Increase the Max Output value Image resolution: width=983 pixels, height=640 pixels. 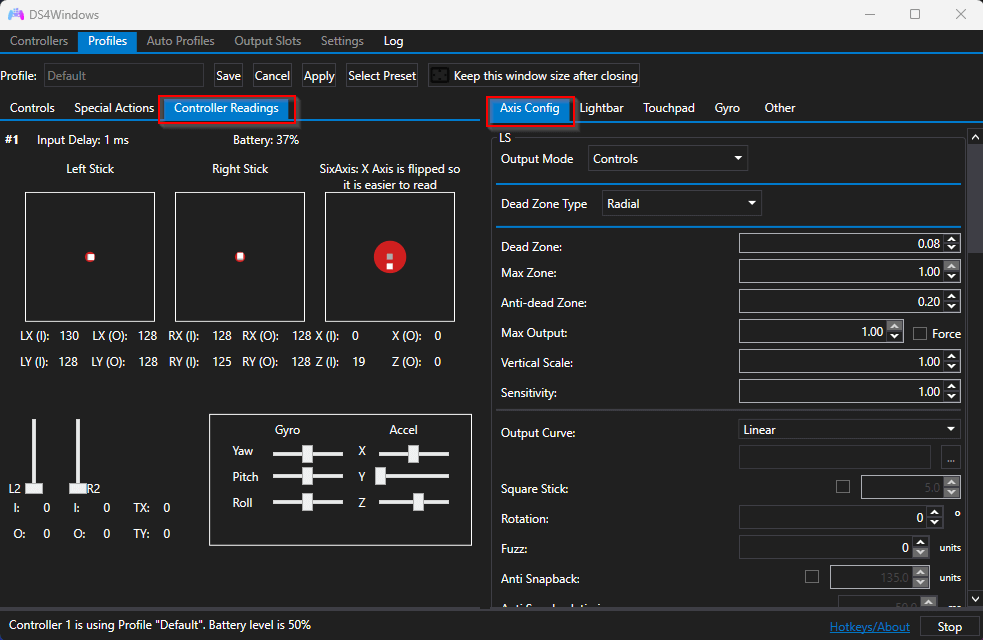895,327
